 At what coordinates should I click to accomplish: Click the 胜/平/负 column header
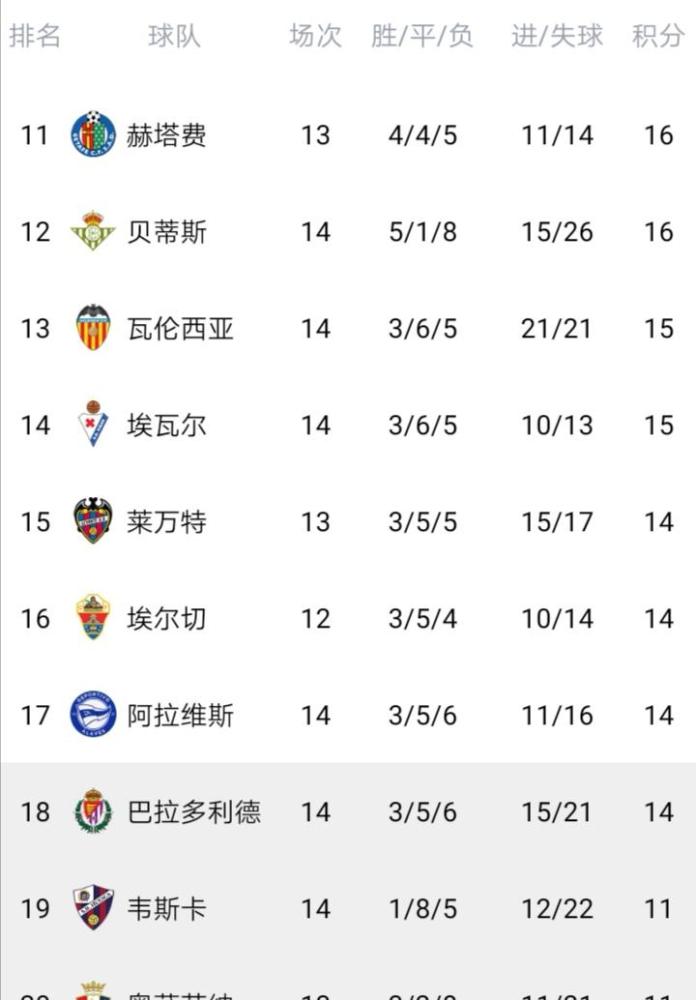(x=422, y=37)
